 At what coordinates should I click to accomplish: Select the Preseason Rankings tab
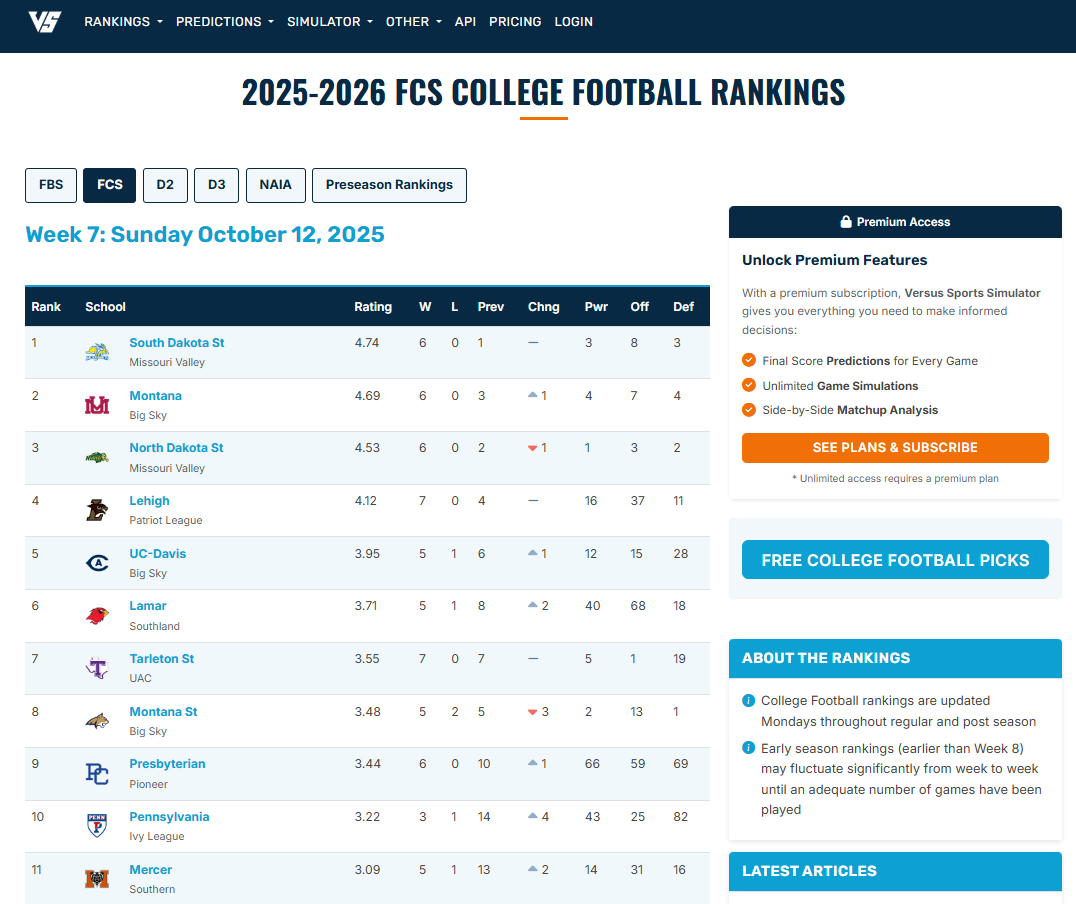tap(389, 185)
